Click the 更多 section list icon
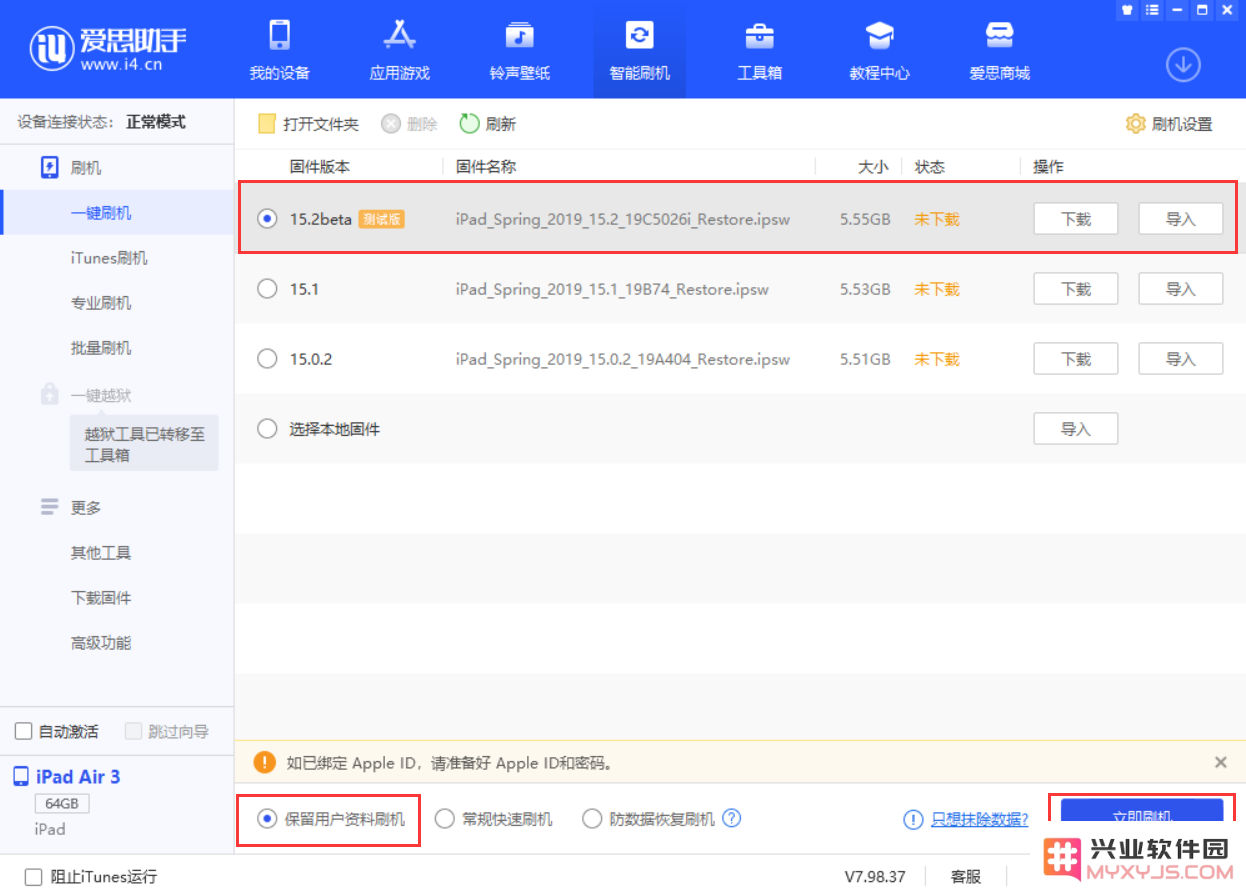The image size is (1246, 896). click(50, 507)
